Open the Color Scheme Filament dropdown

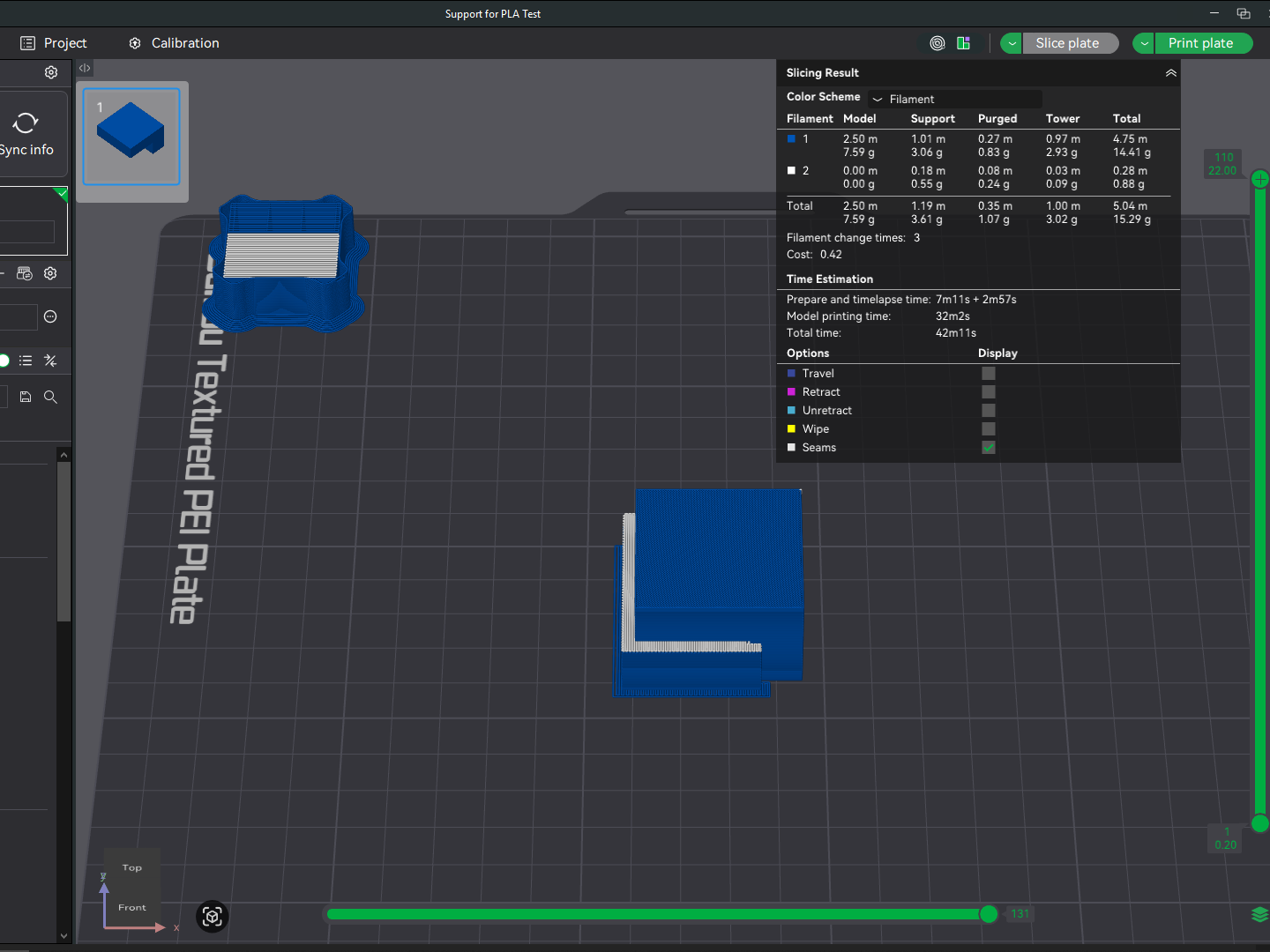click(x=954, y=99)
